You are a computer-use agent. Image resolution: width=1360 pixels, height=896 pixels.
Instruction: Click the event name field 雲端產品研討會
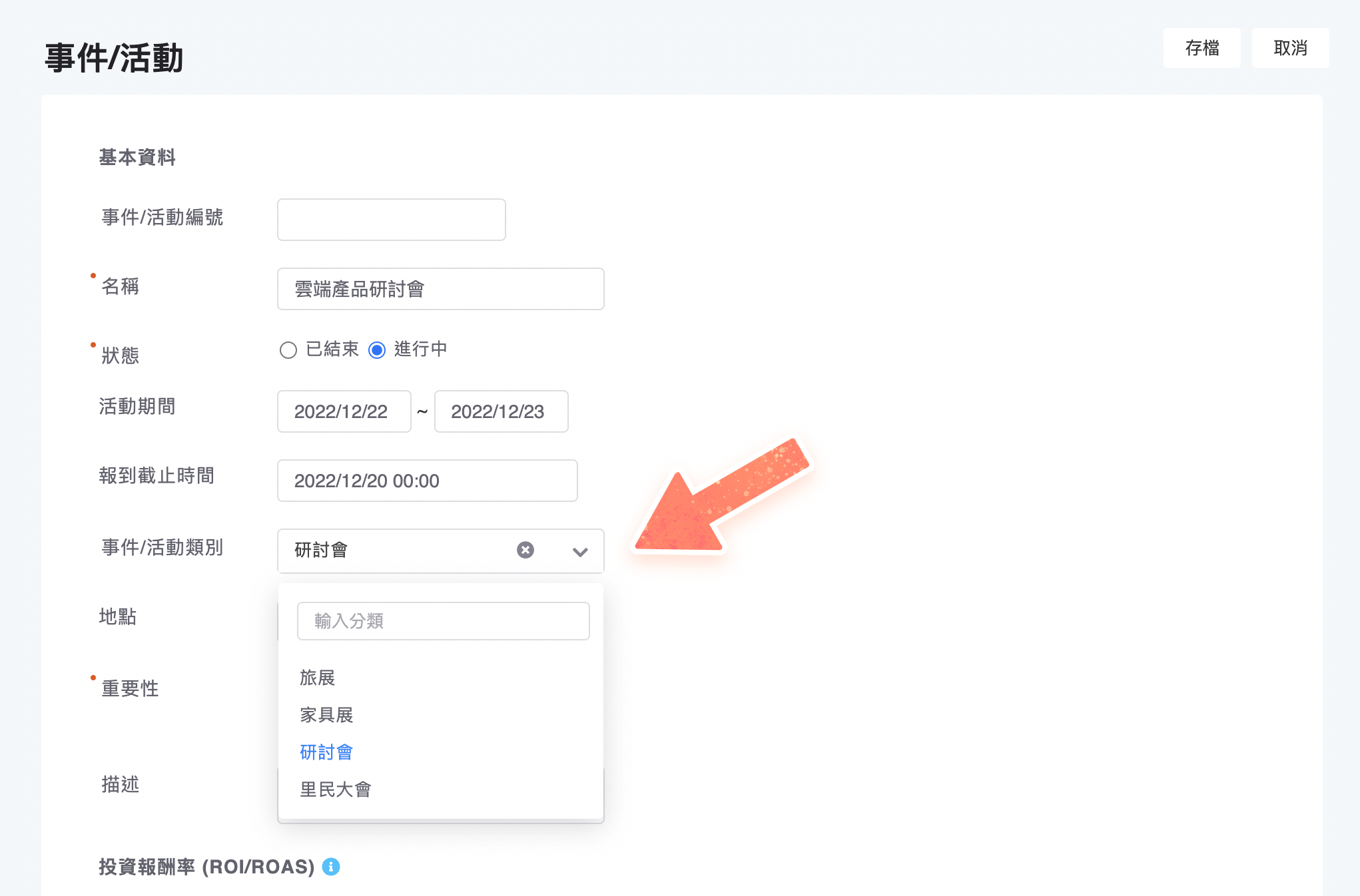(440, 288)
